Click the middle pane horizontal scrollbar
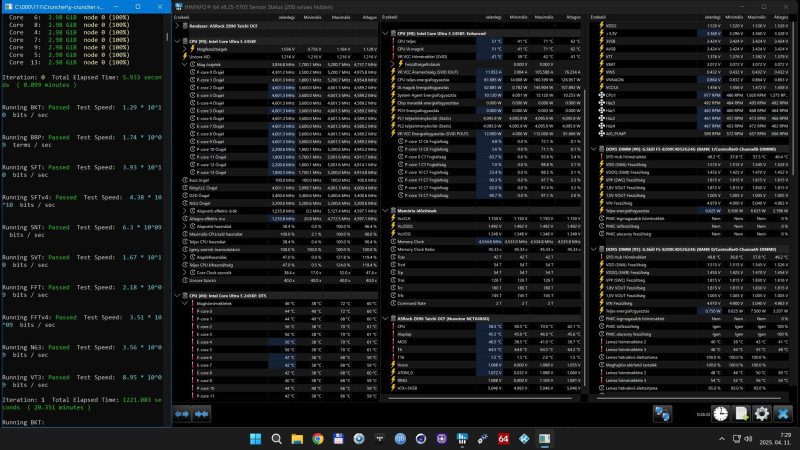Image resolution: width=800 pixels, height=450 pixels. [x=481, y=398]
